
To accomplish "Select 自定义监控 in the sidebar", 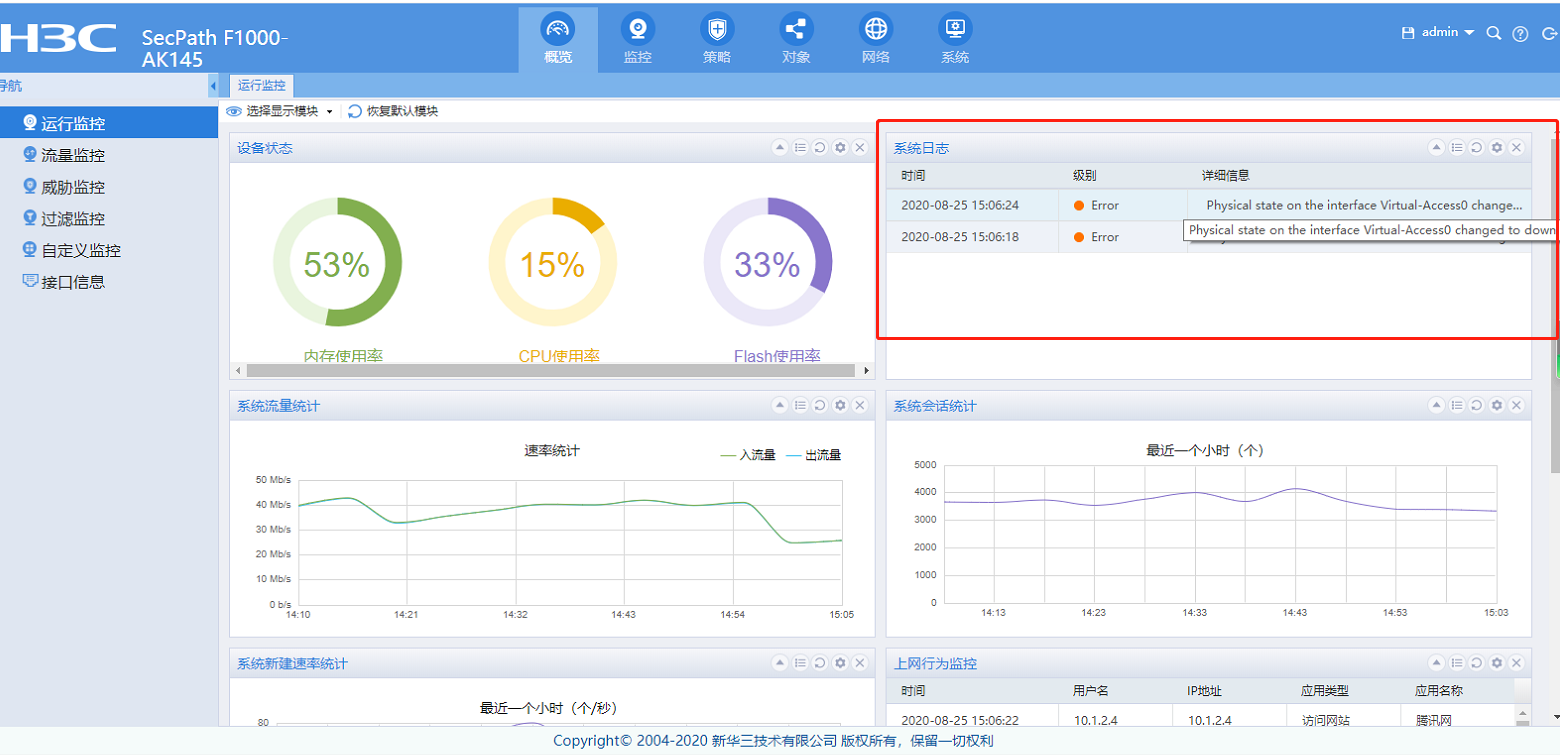I will pos(109,250).
